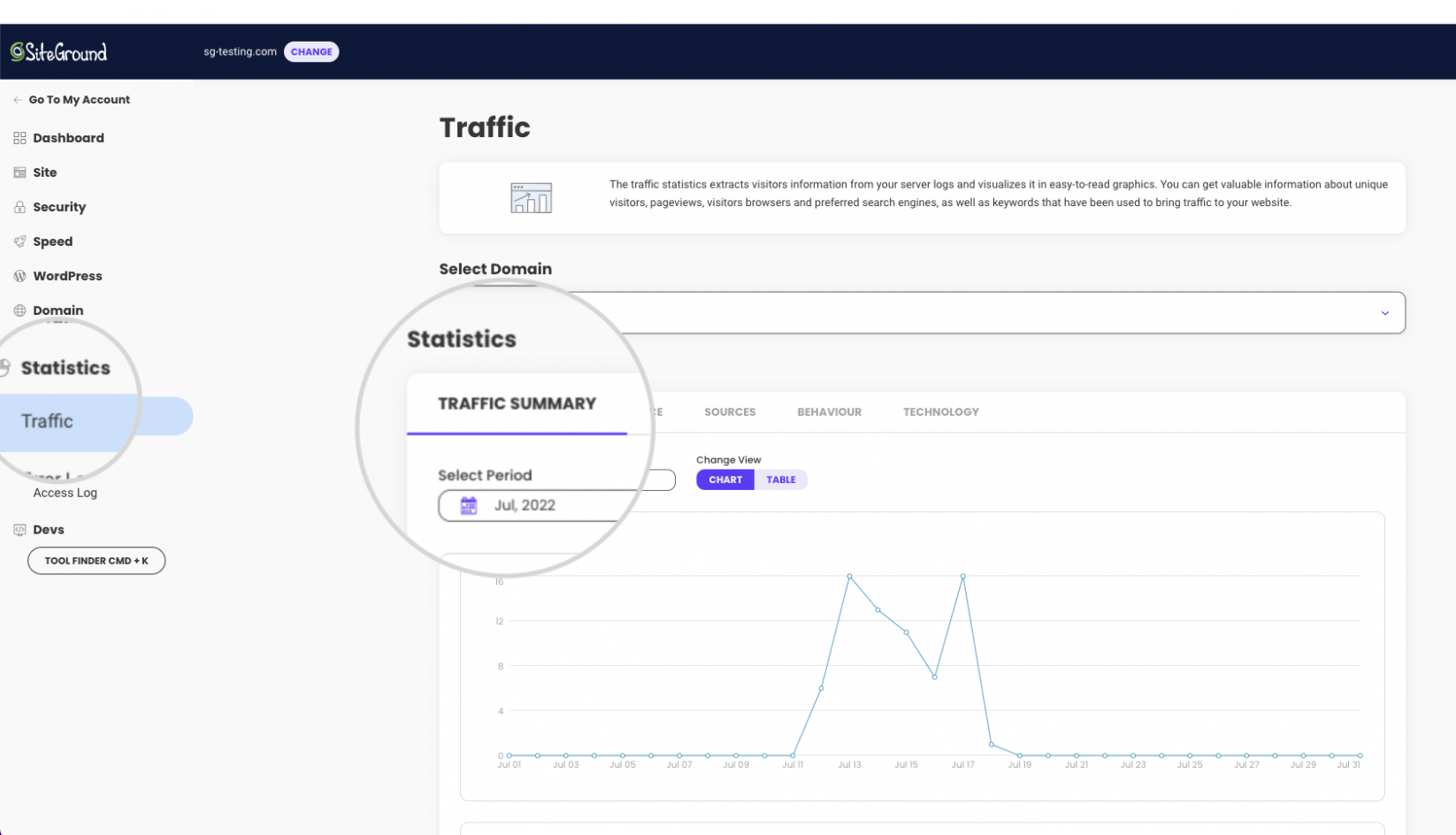Click the Traffic page heading
1456x835 pixels.
485,127
